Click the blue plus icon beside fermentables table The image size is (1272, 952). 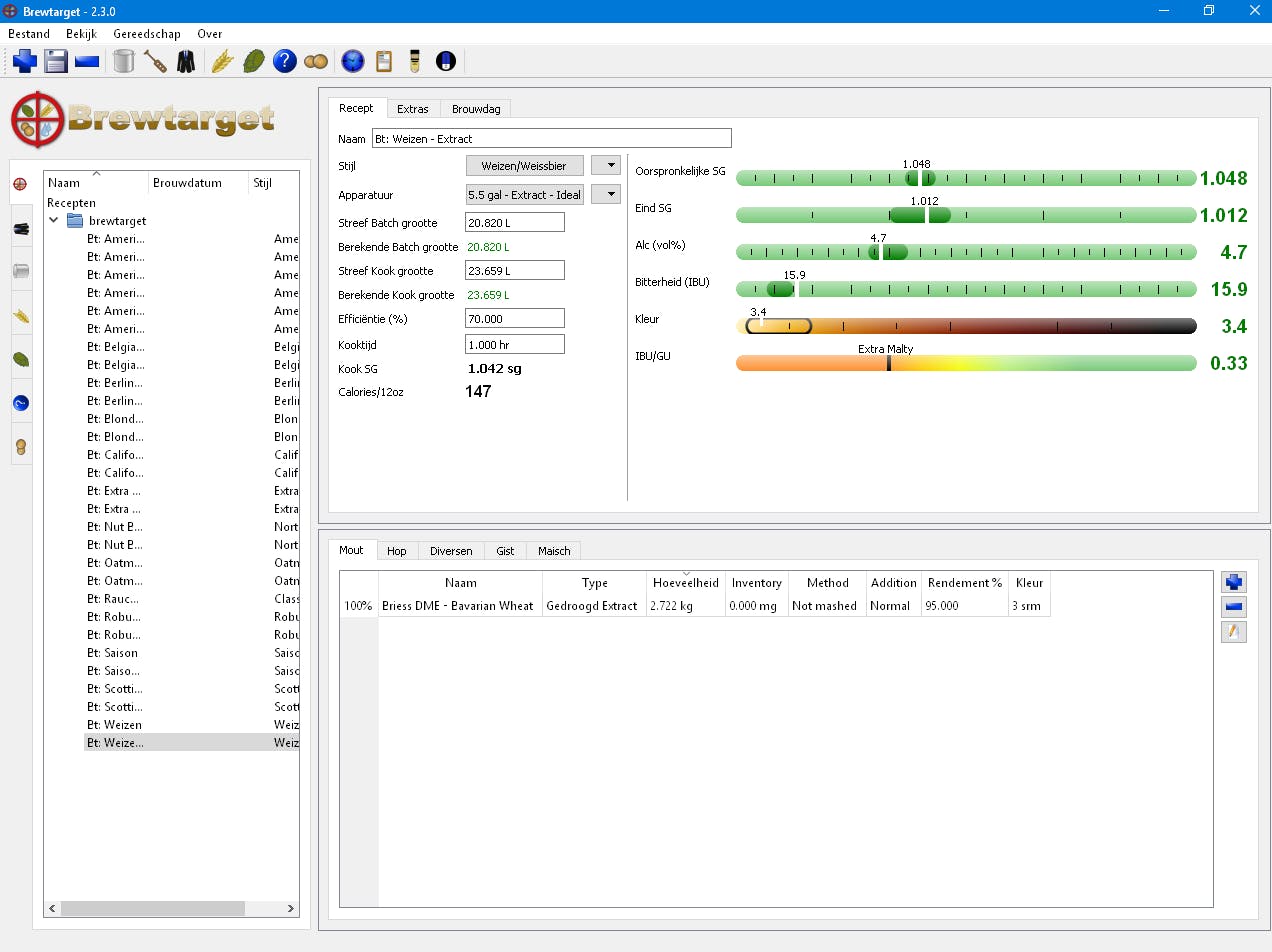pos(1234,582)
